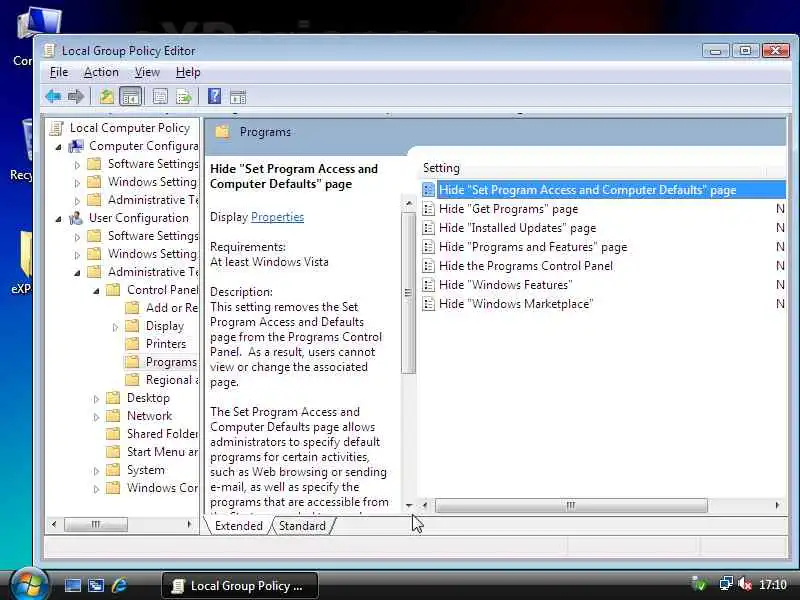Image resolution: width=800 pixels, height=600 pixels.
Task: Click the description pane vertical scrollbar thumb
Action: 408,293
